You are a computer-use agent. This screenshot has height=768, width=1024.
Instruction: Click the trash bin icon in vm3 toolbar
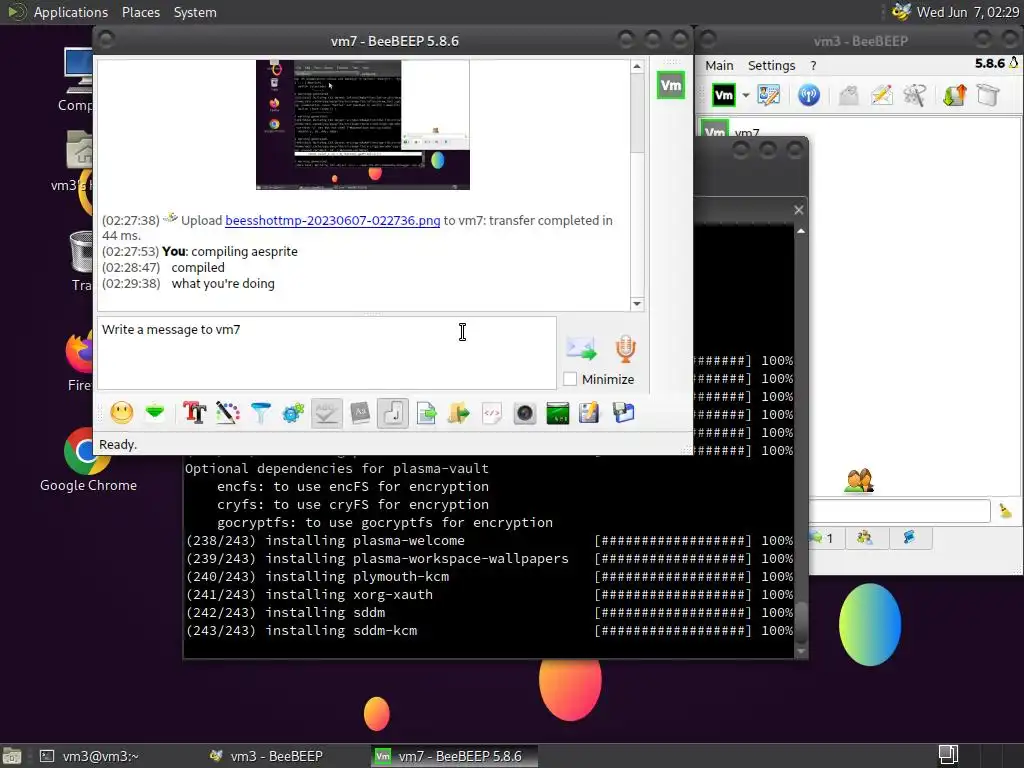tap(988, 95)
